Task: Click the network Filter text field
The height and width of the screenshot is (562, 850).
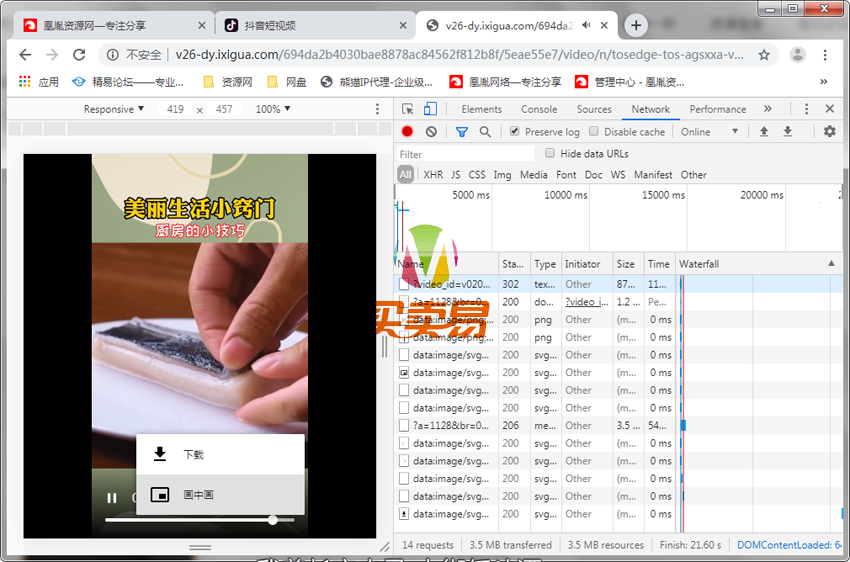Action: 465,154
